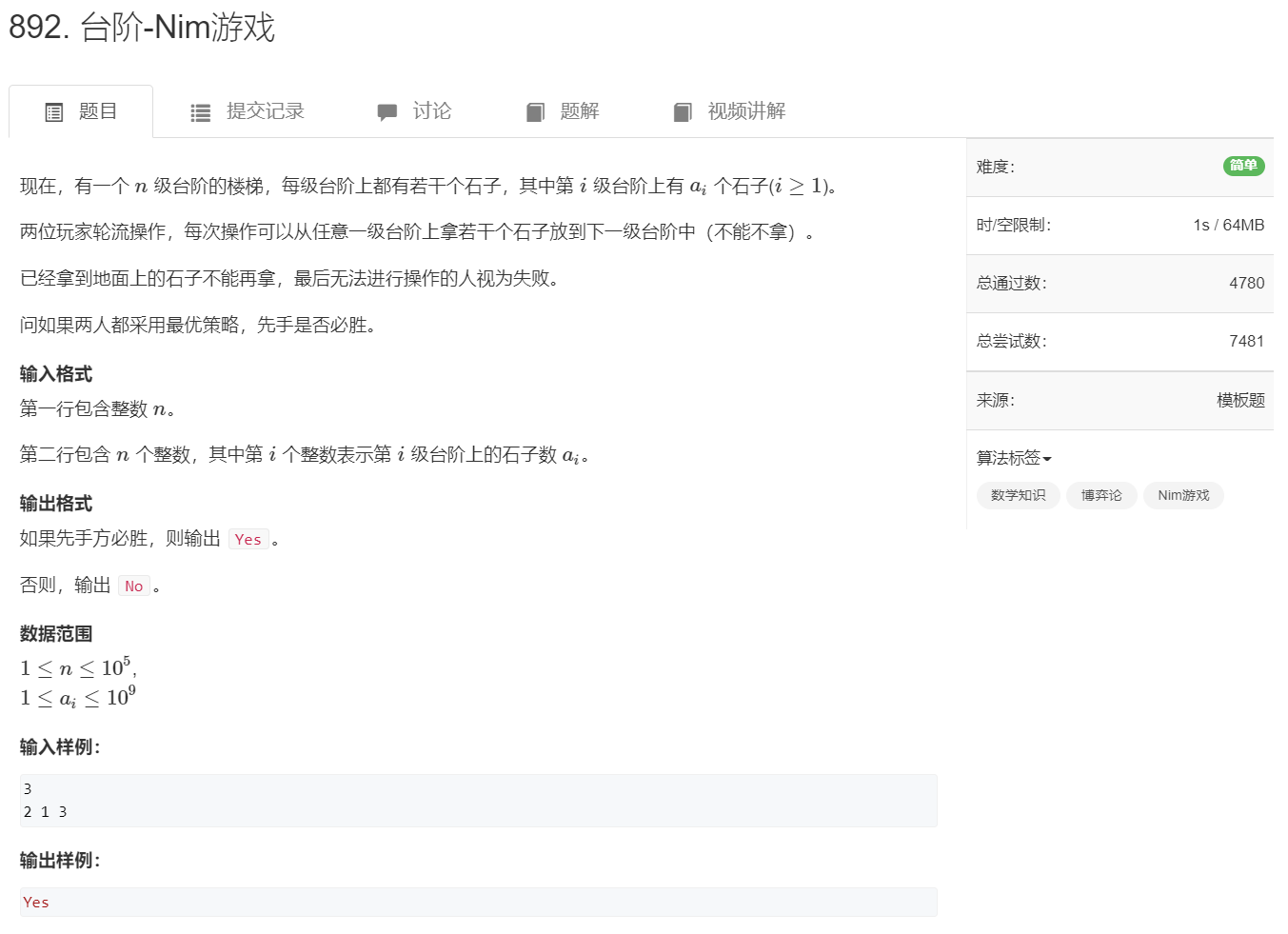
Task: Click the inline No code snippet
Action: pyautogui.click(x=133, y=586)
